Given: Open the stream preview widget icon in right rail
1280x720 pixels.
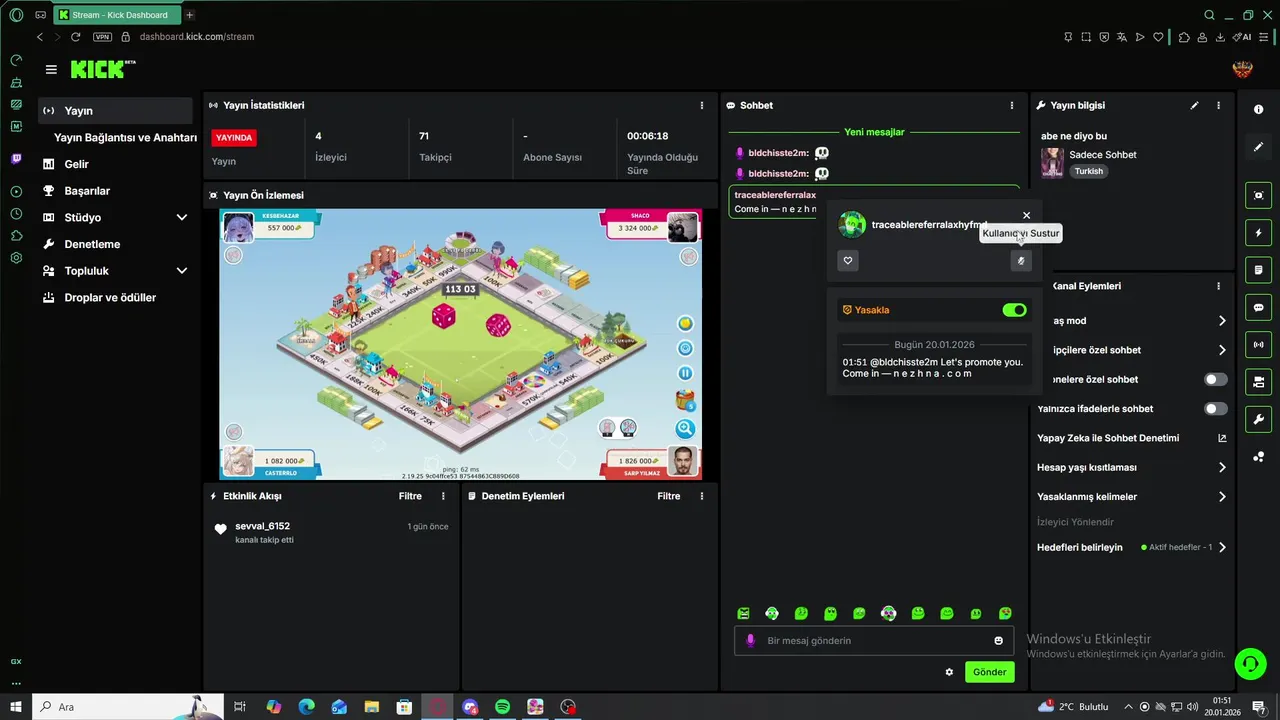Looking at the screenshot, I should coord(1258,196).
